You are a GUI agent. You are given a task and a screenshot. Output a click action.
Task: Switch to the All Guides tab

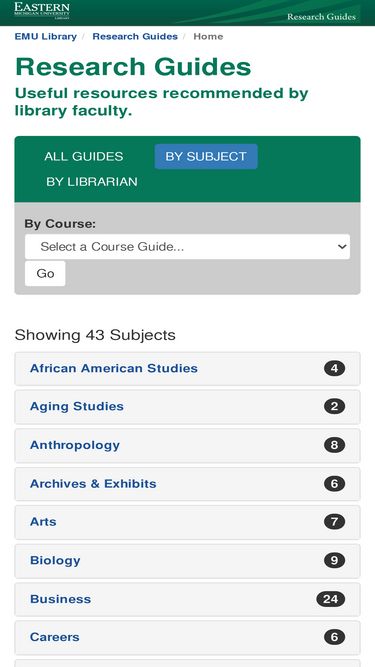[84, 157]
